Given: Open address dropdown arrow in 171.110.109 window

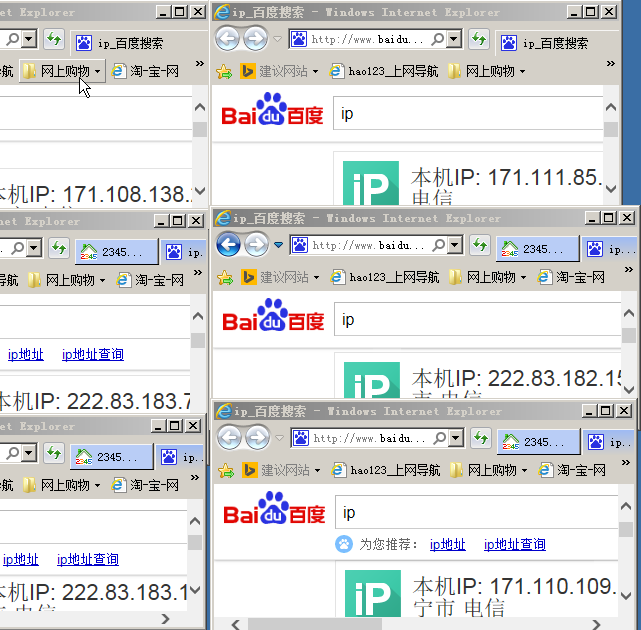Looking at the screenshot, I should 455,438.
